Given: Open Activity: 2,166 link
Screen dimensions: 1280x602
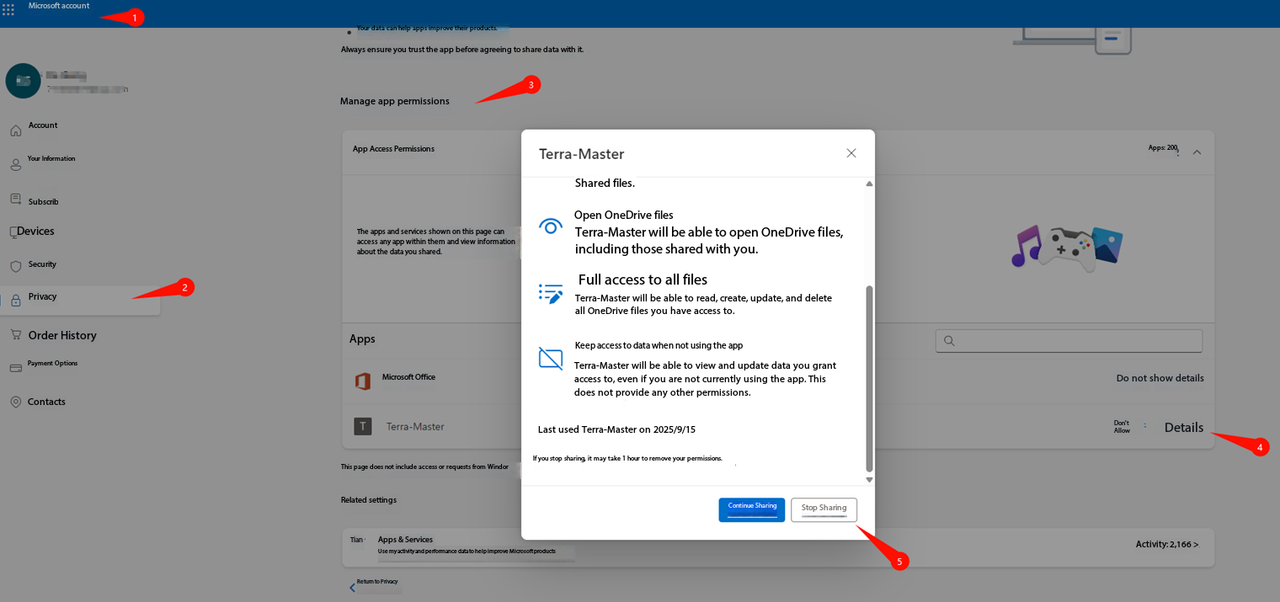Looking at the screenshot, I should 1167,544.
